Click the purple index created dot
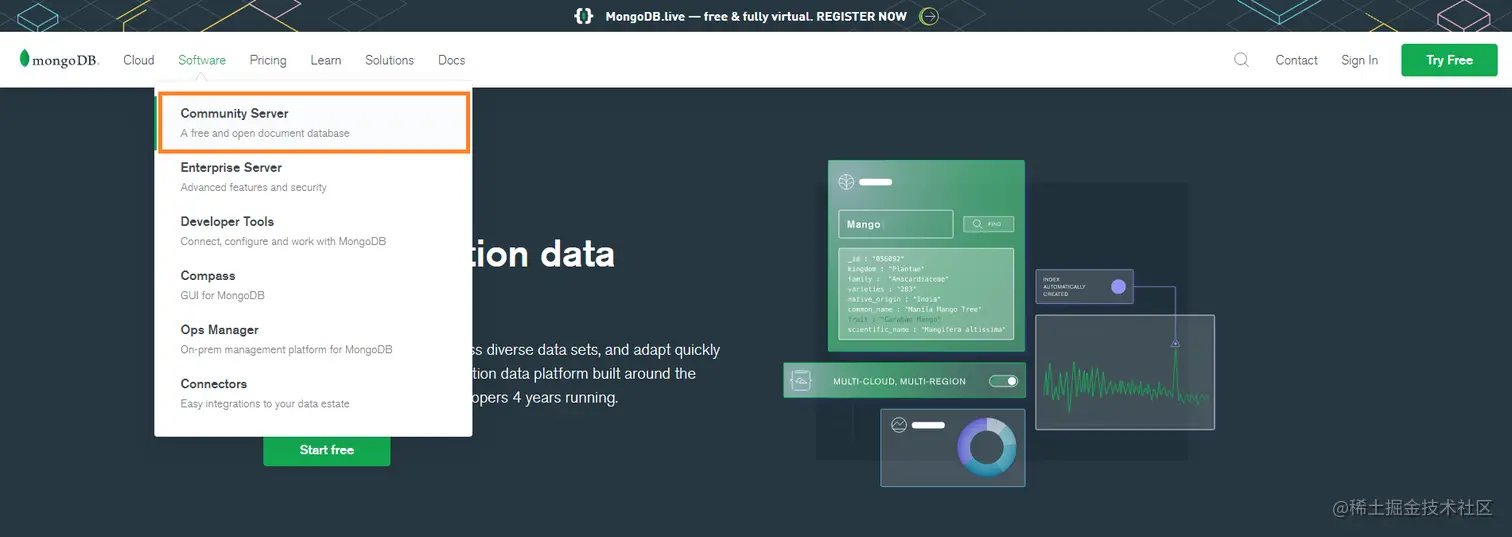Image resolution: width=1512 pixels, height=537 pixels. click(x=1118, y=287)
